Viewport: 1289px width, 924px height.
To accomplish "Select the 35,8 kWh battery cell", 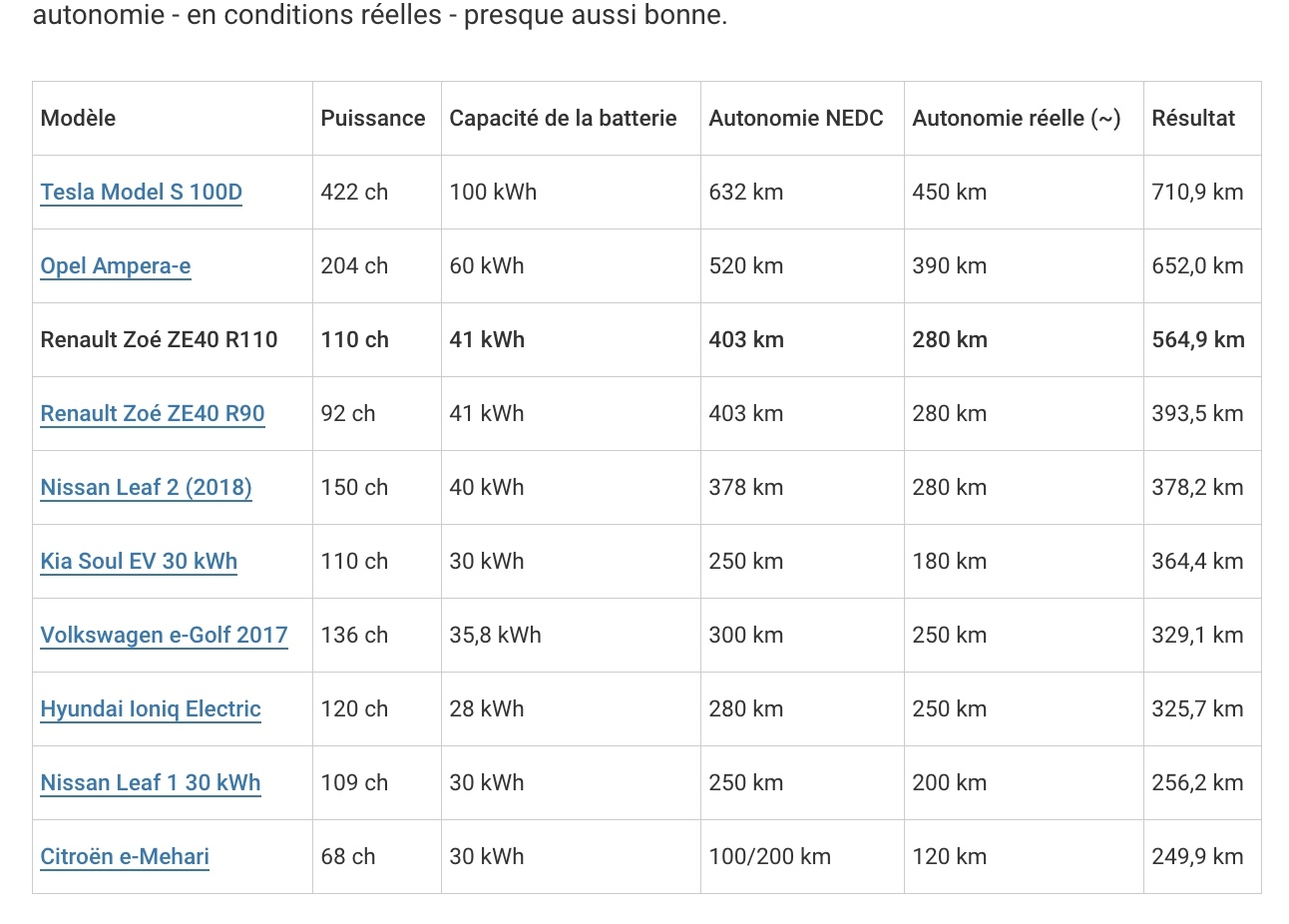I will (x=495, y=635).
